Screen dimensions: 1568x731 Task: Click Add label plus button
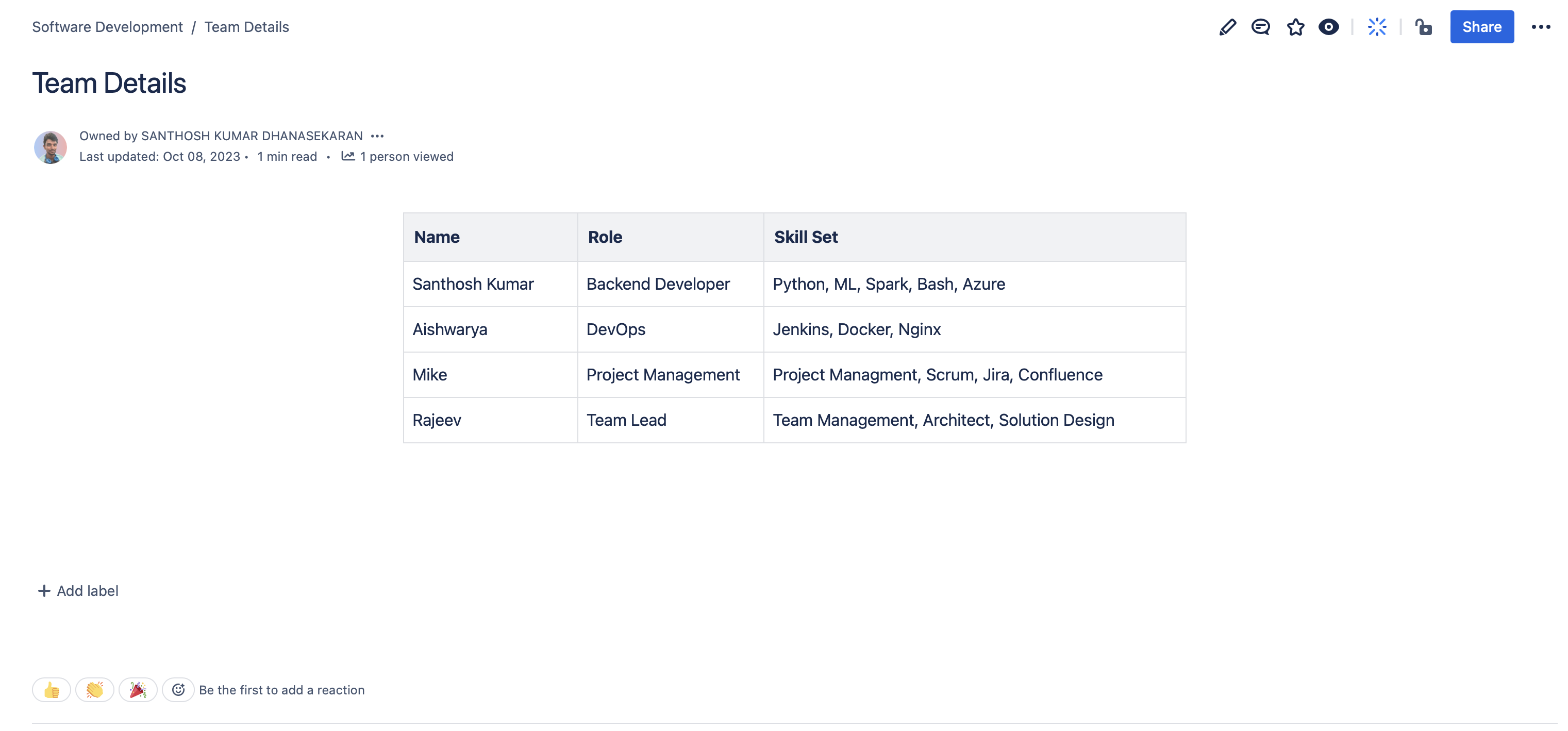click(x=78, y=590)
